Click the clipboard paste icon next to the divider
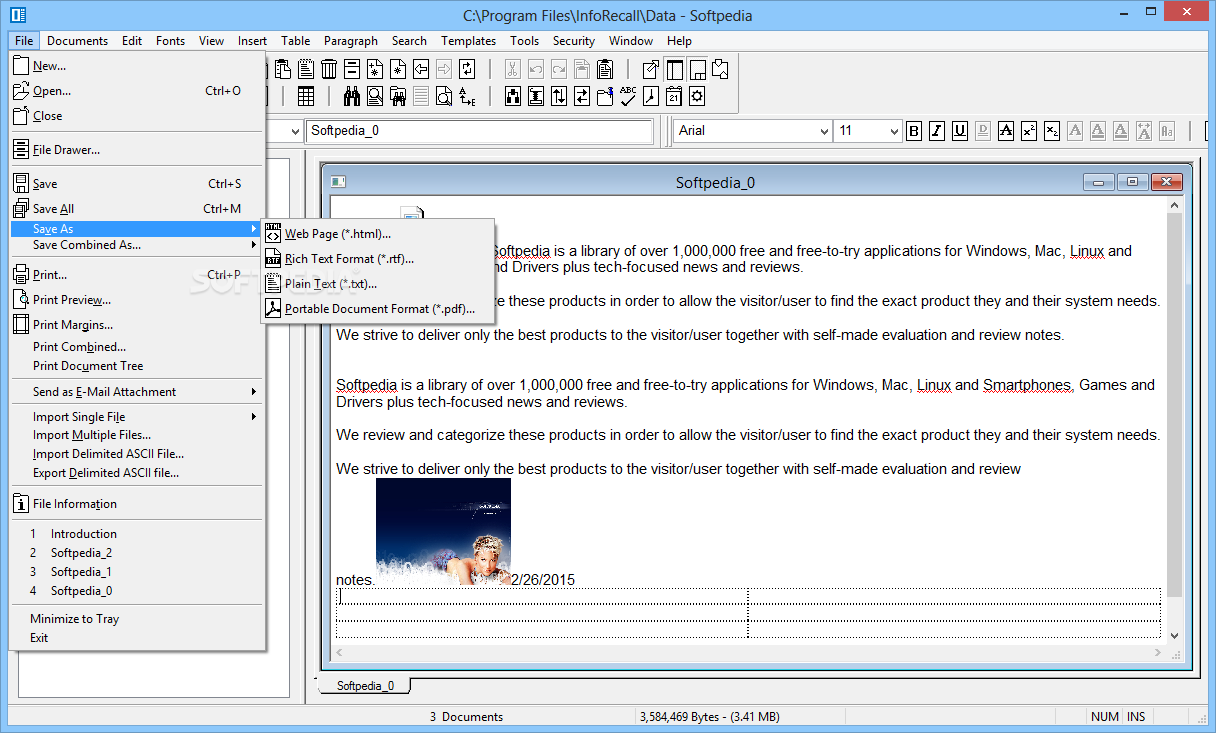 point(605,69)
